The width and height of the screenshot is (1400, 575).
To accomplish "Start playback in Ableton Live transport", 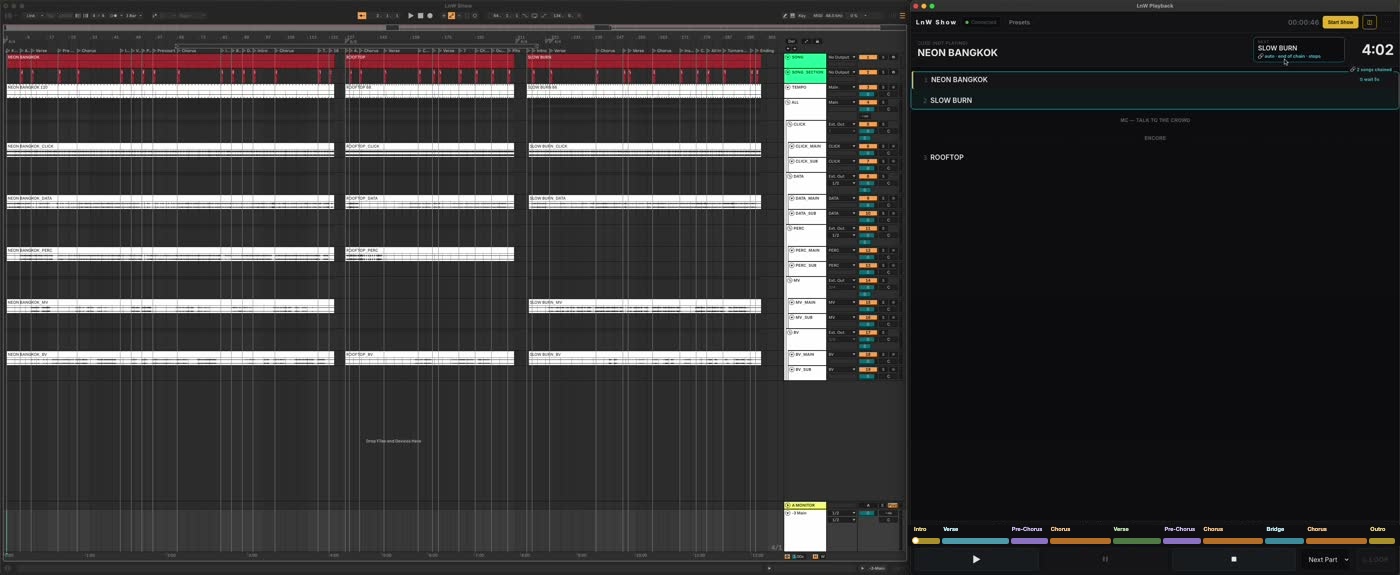I will 410,16.
